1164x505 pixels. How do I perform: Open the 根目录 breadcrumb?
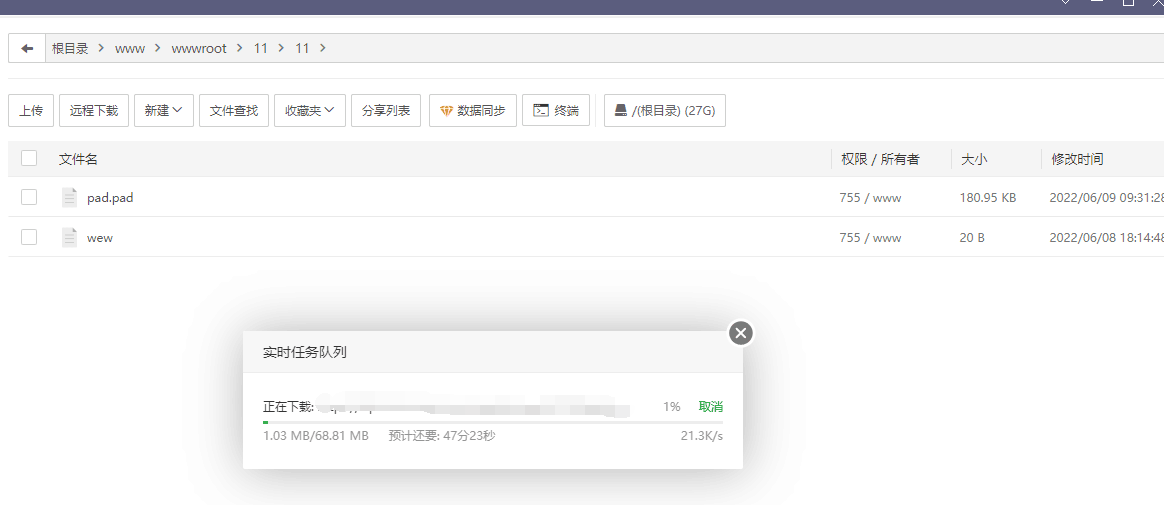(x=70, y=48)
